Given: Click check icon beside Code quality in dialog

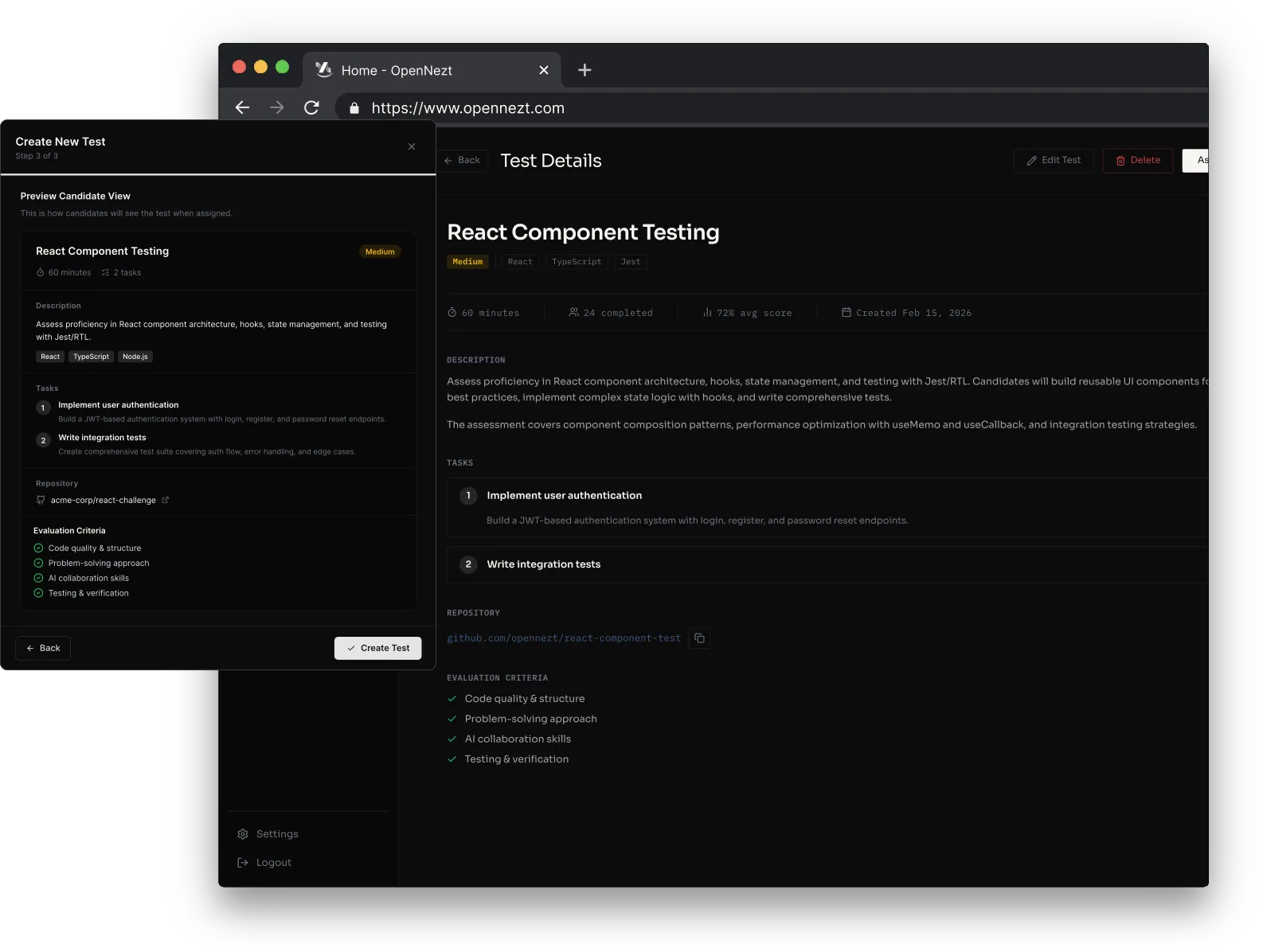Looking at the screenshot, I should 38,548.
